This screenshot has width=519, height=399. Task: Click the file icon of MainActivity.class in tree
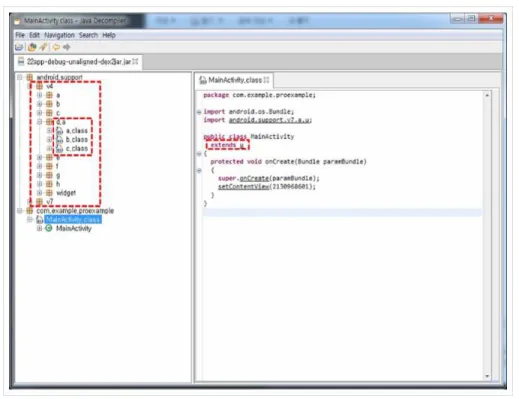tap(40, 219)
